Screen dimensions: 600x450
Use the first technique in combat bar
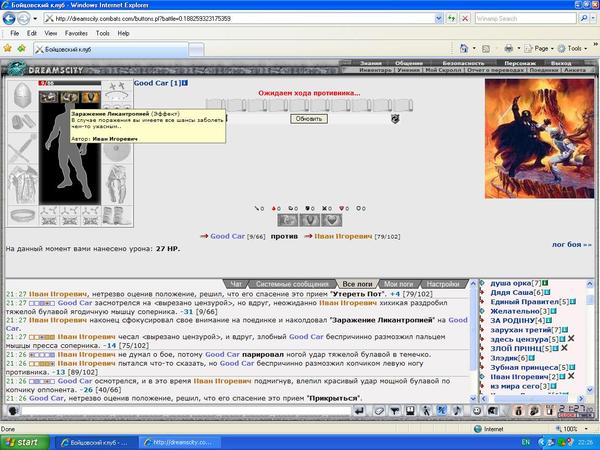pos(288,220)
